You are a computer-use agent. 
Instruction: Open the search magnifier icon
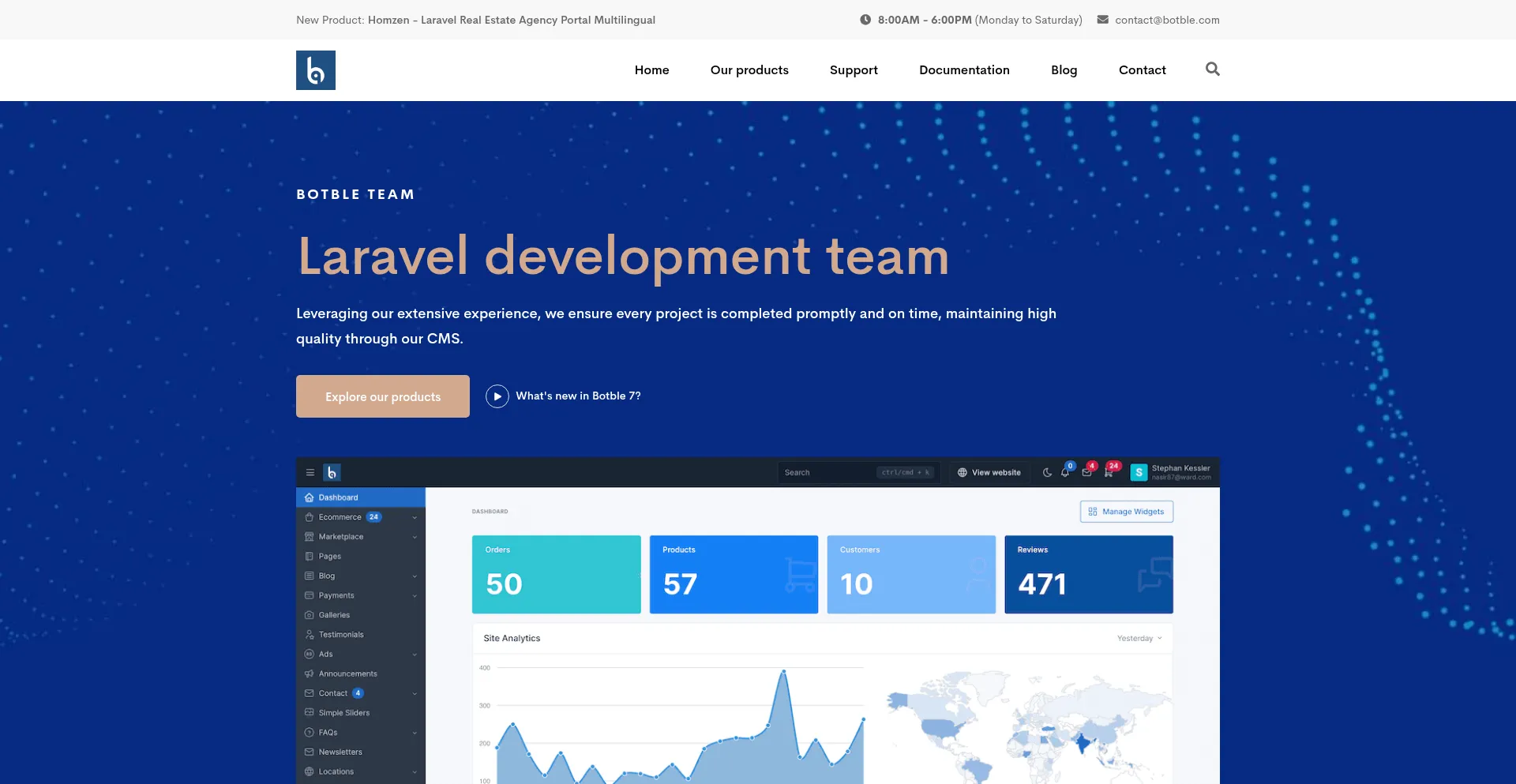point(1212,69)
